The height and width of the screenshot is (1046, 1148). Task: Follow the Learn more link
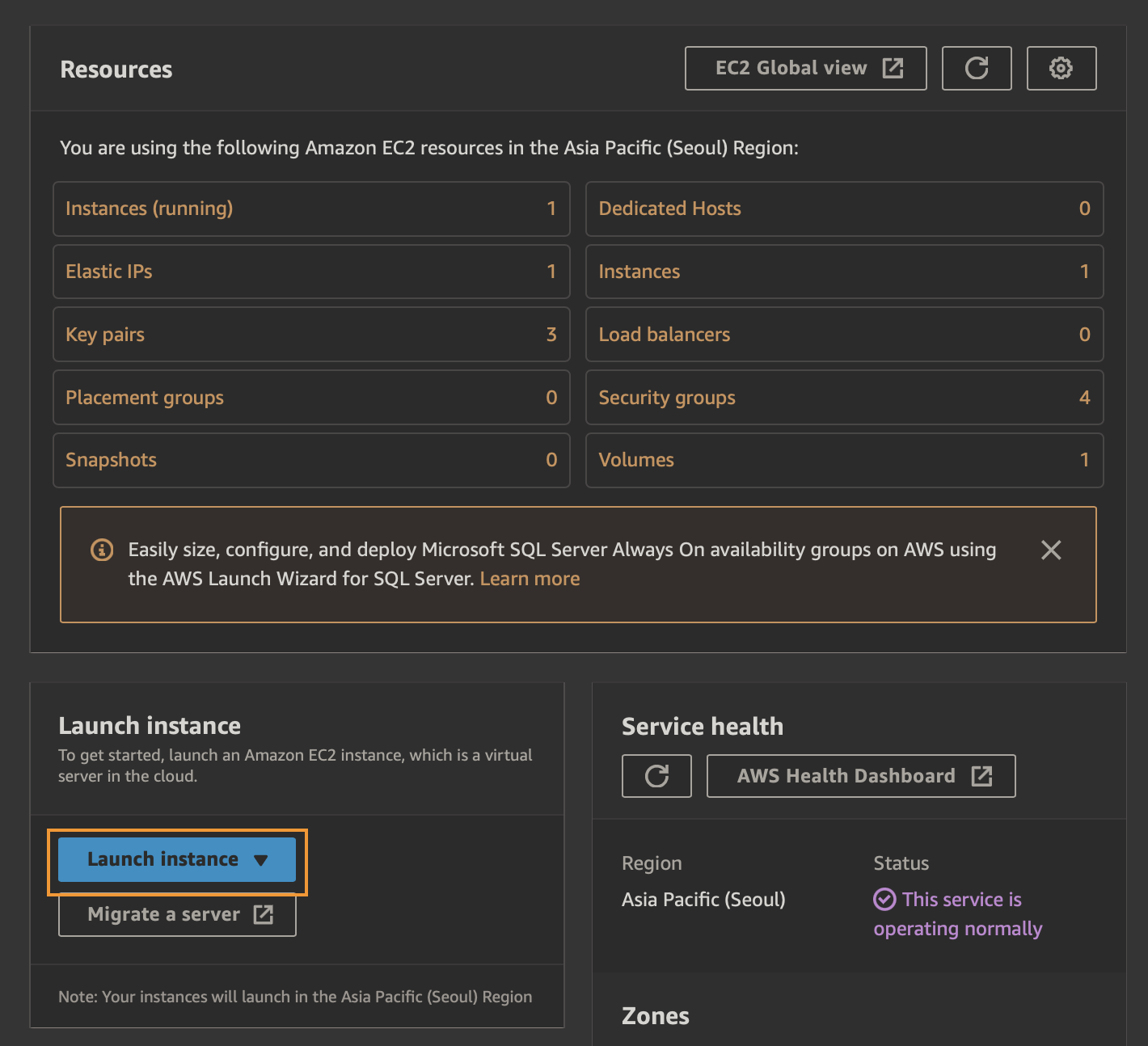(530, 579)
